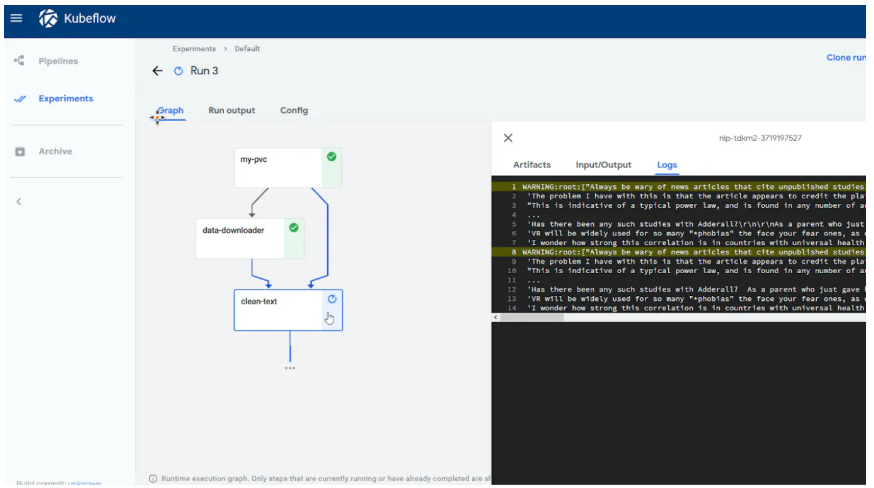Open the Experiments section
The image size is (874, 488).
point(66,99)
